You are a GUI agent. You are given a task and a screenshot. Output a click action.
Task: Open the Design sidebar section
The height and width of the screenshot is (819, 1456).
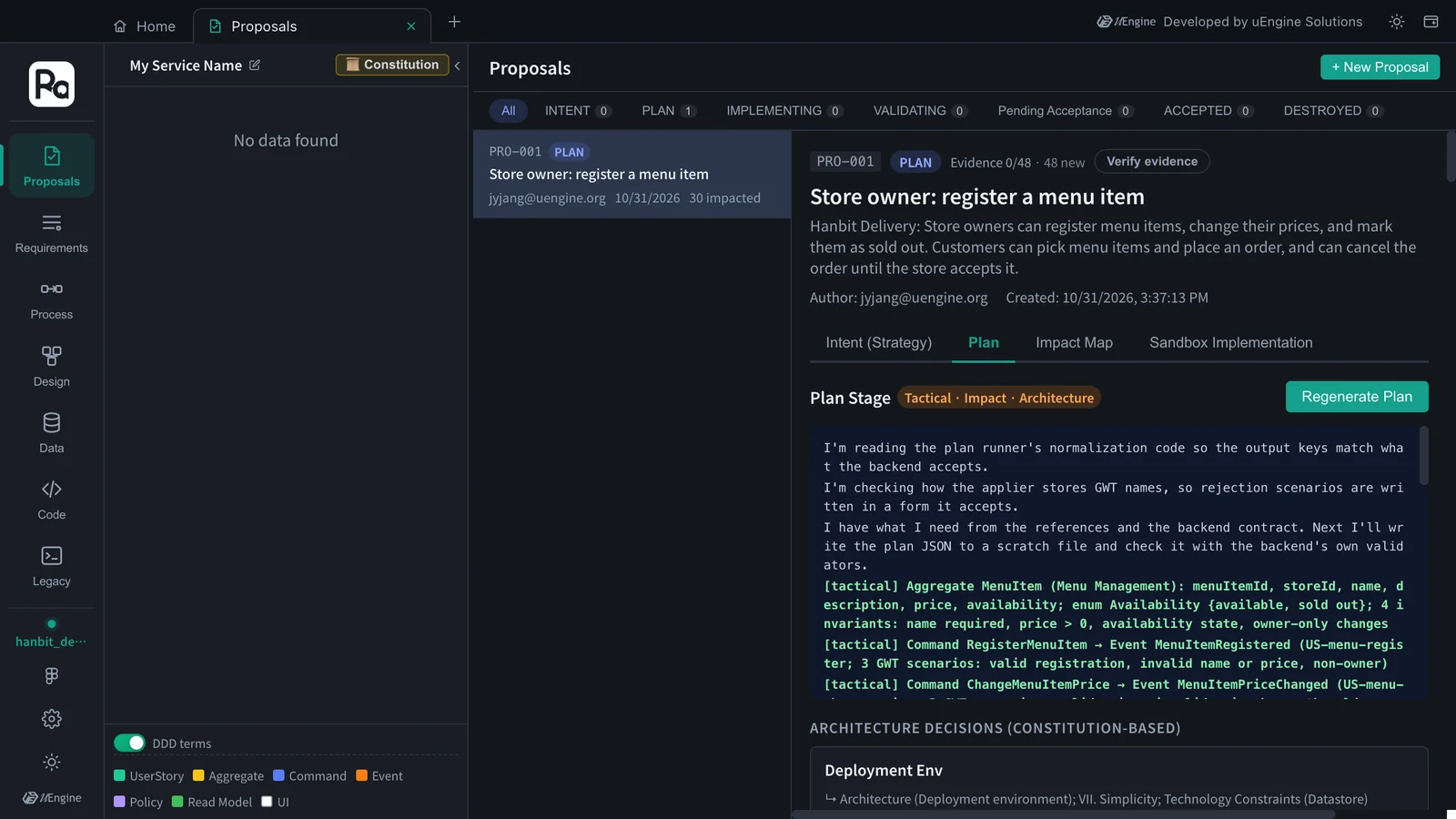[x=52, y=367]
